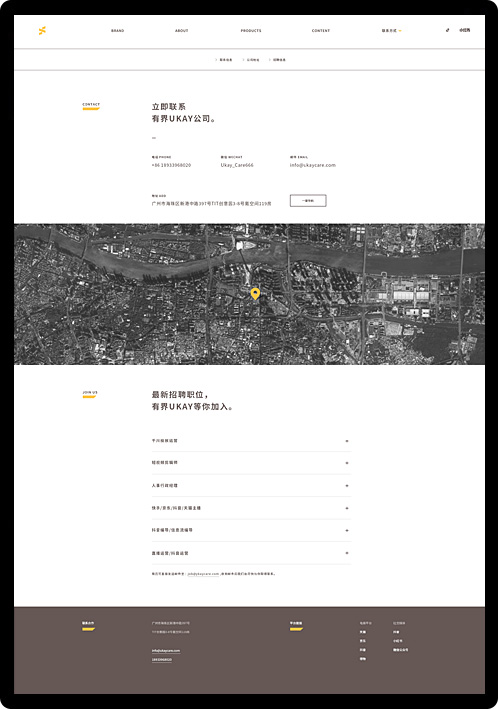This screenshot has height=709, width=498.
Task: Expand the first job listing plus icon
Action: (347, 441)
